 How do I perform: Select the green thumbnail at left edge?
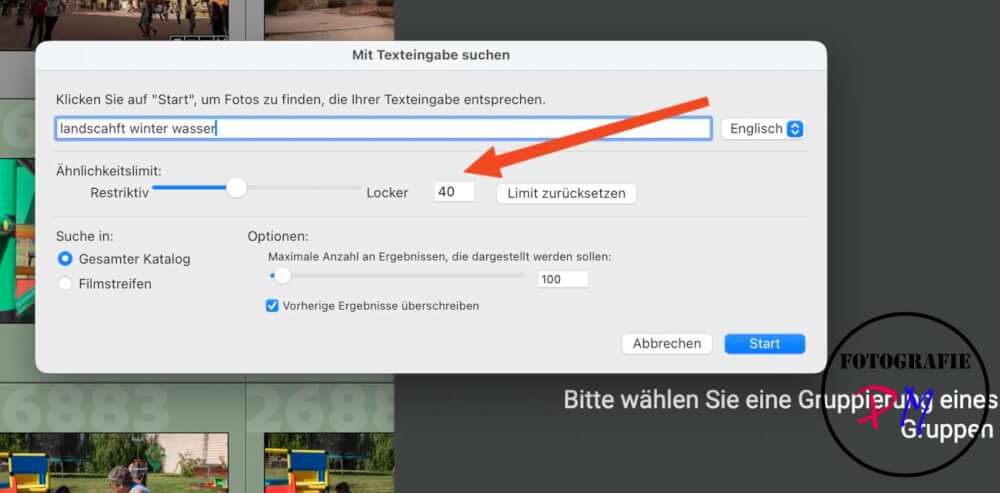(x=15, y=240)
